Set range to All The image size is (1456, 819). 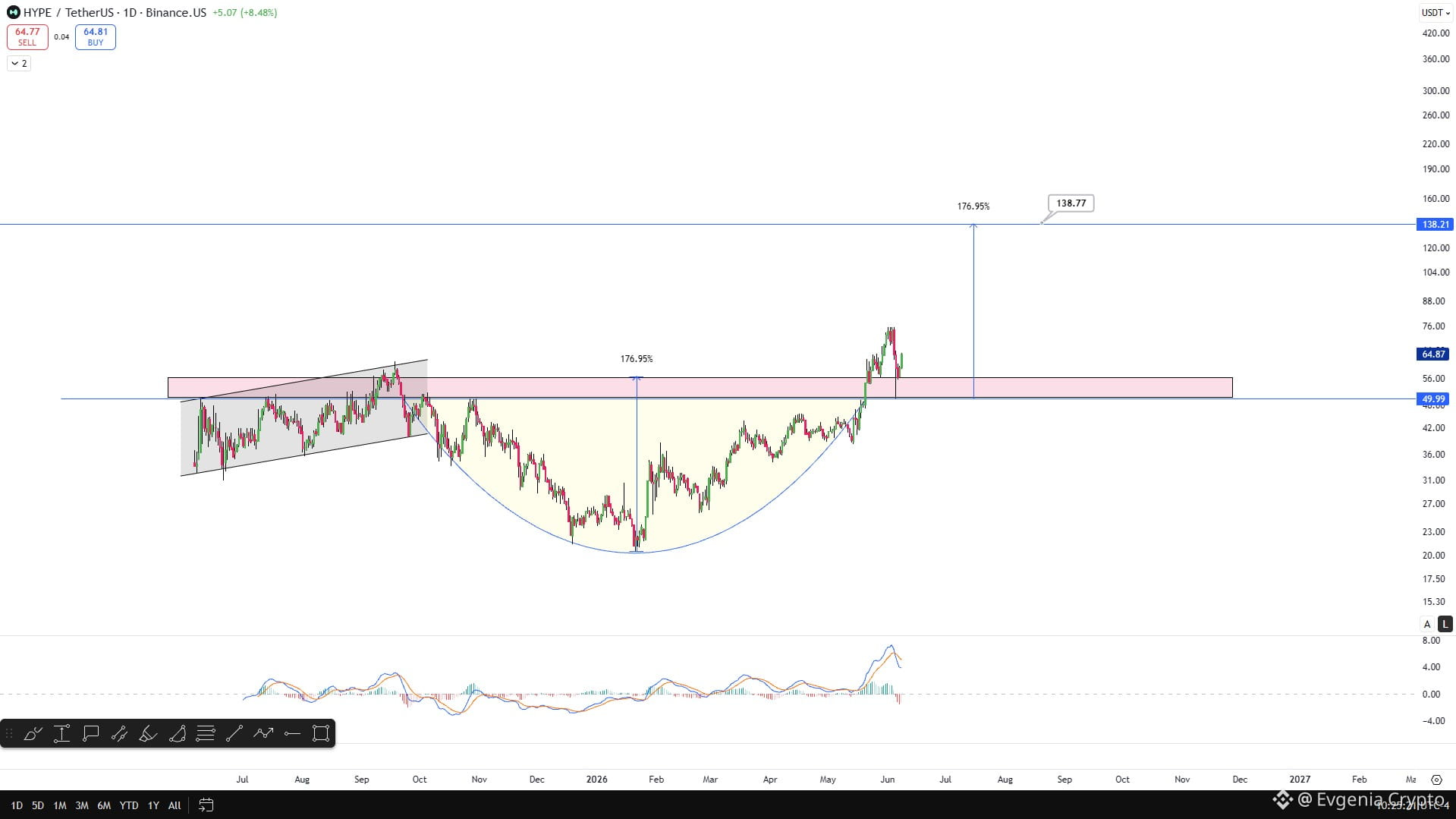click(x=175, y=805)
